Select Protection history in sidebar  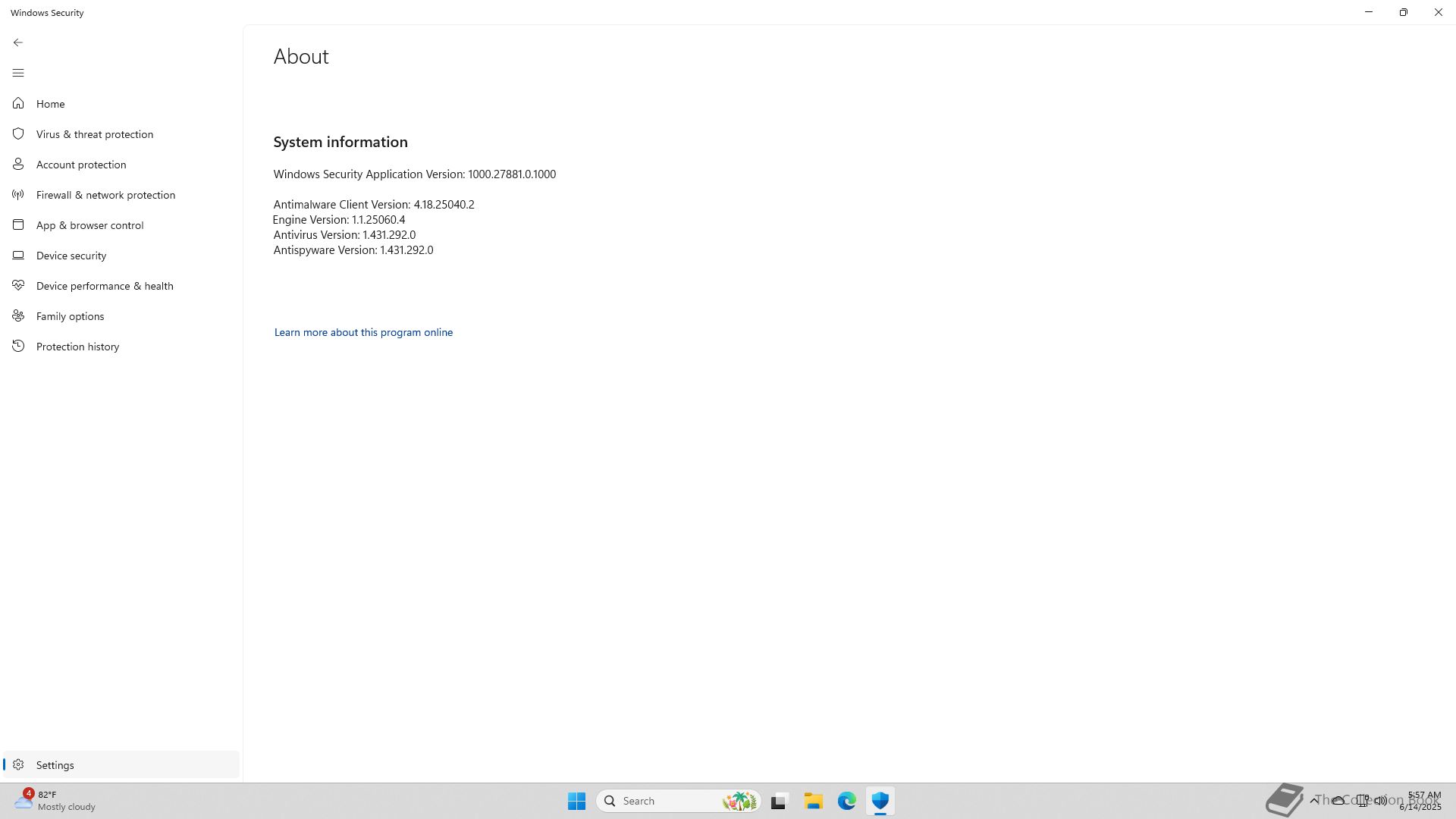[x=77, y=347]
